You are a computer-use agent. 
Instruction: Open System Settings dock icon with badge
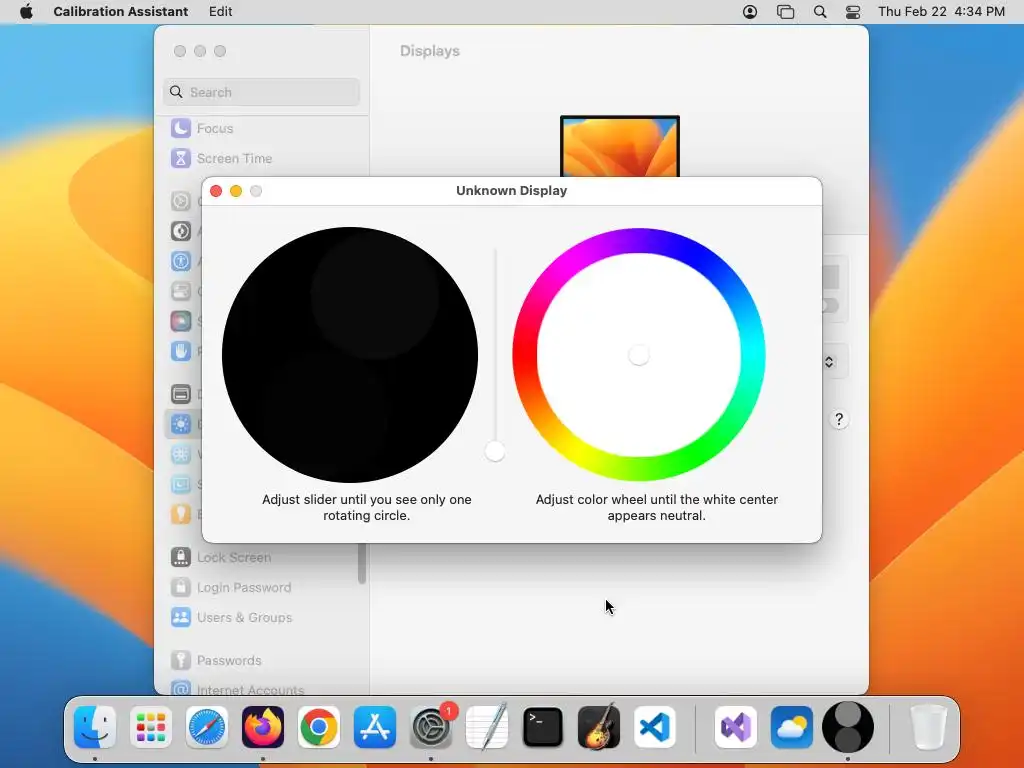pos(431,727)
